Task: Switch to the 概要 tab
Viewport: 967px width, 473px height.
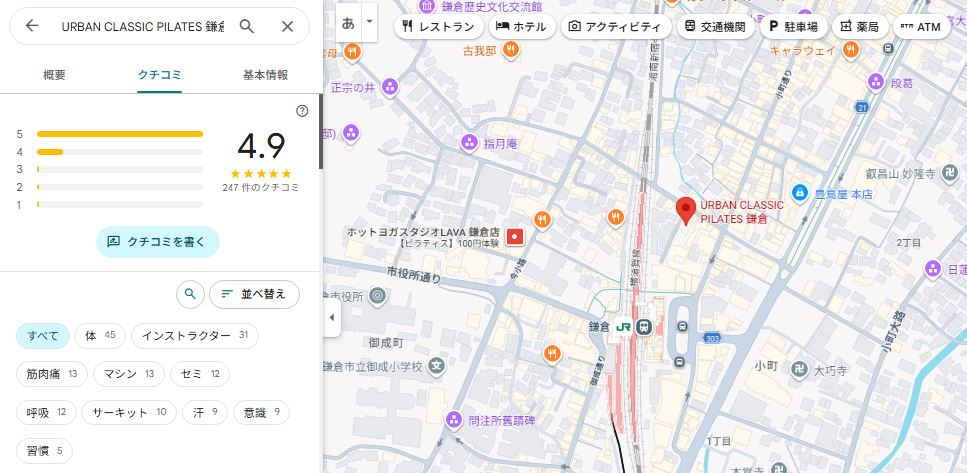Action: [x=55, y=75]
